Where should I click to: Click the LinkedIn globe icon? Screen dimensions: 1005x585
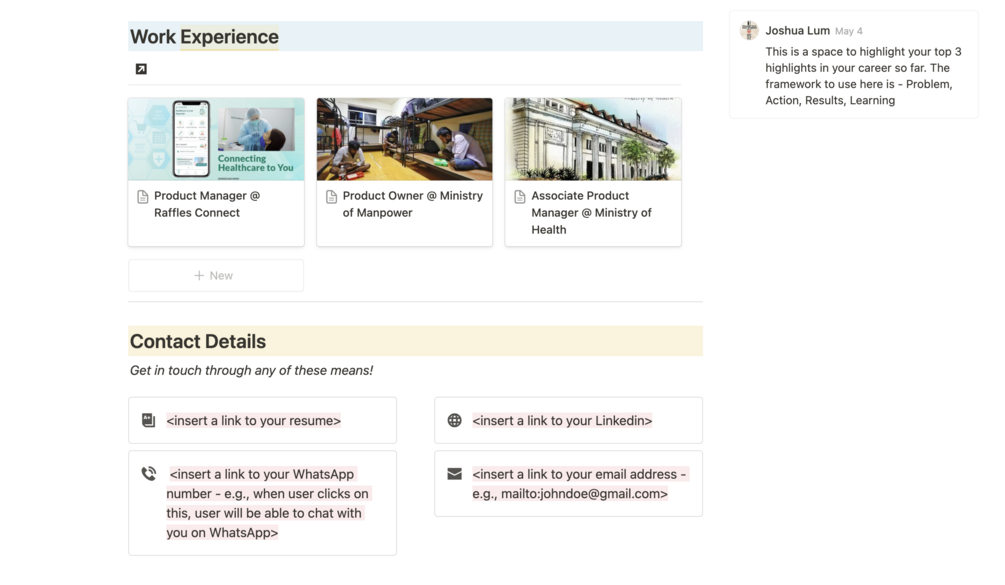point(454,421)
